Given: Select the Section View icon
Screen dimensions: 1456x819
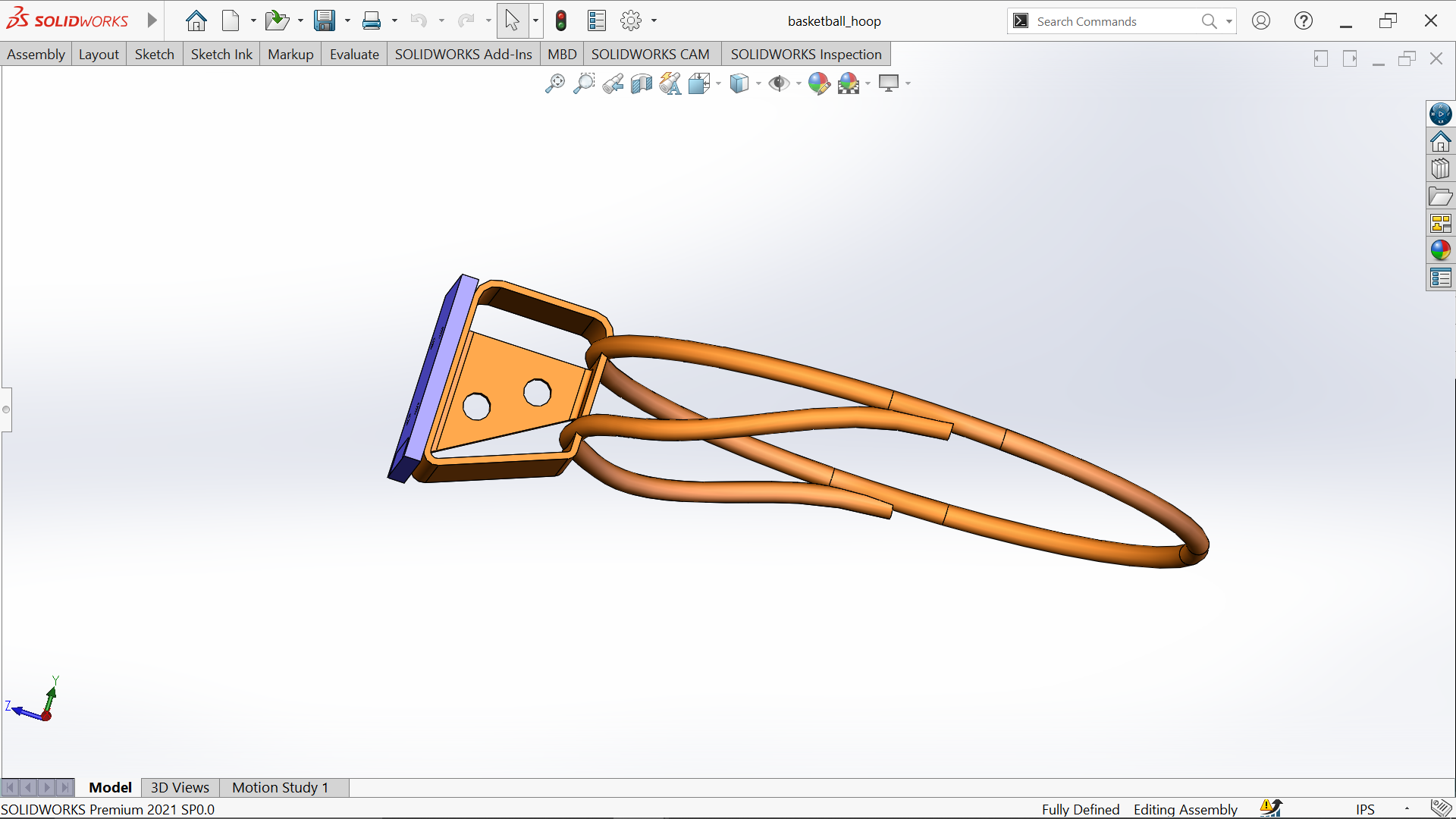Looking at the screenshot, I should (x=642, y=83).
